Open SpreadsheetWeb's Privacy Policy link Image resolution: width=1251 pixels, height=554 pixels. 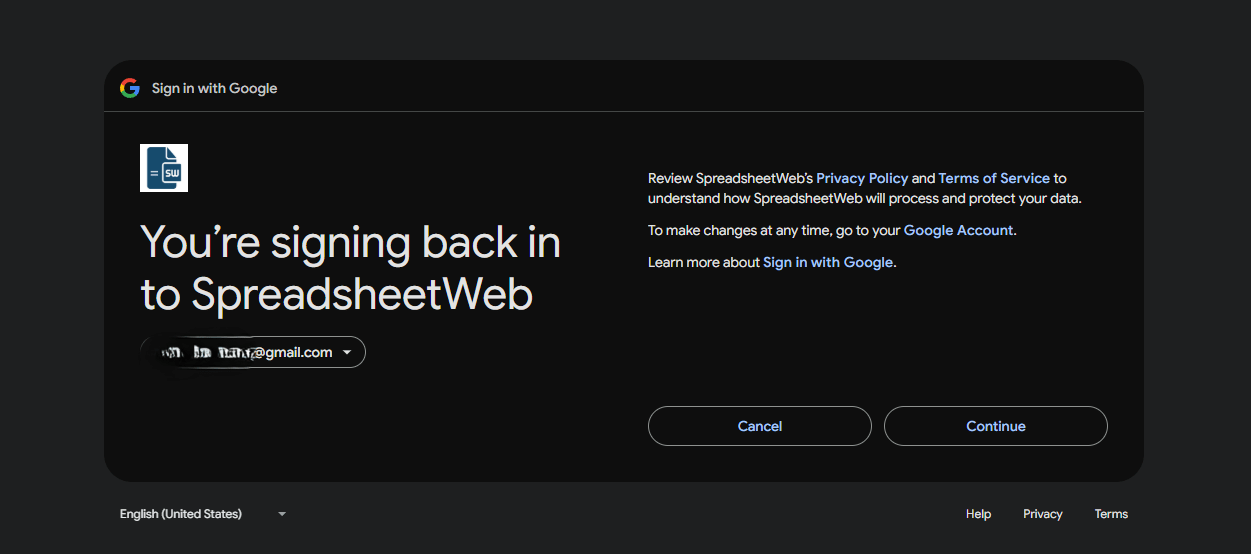(862, 178)
